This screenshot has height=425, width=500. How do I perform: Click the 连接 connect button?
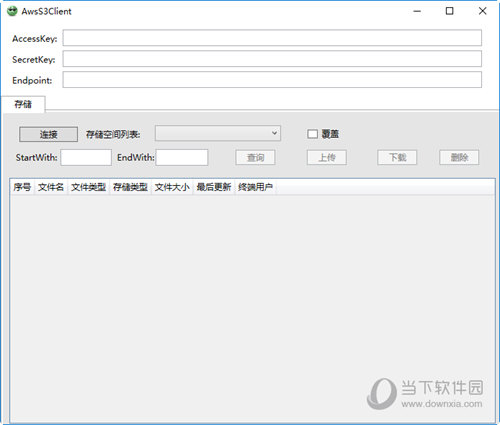48,134
